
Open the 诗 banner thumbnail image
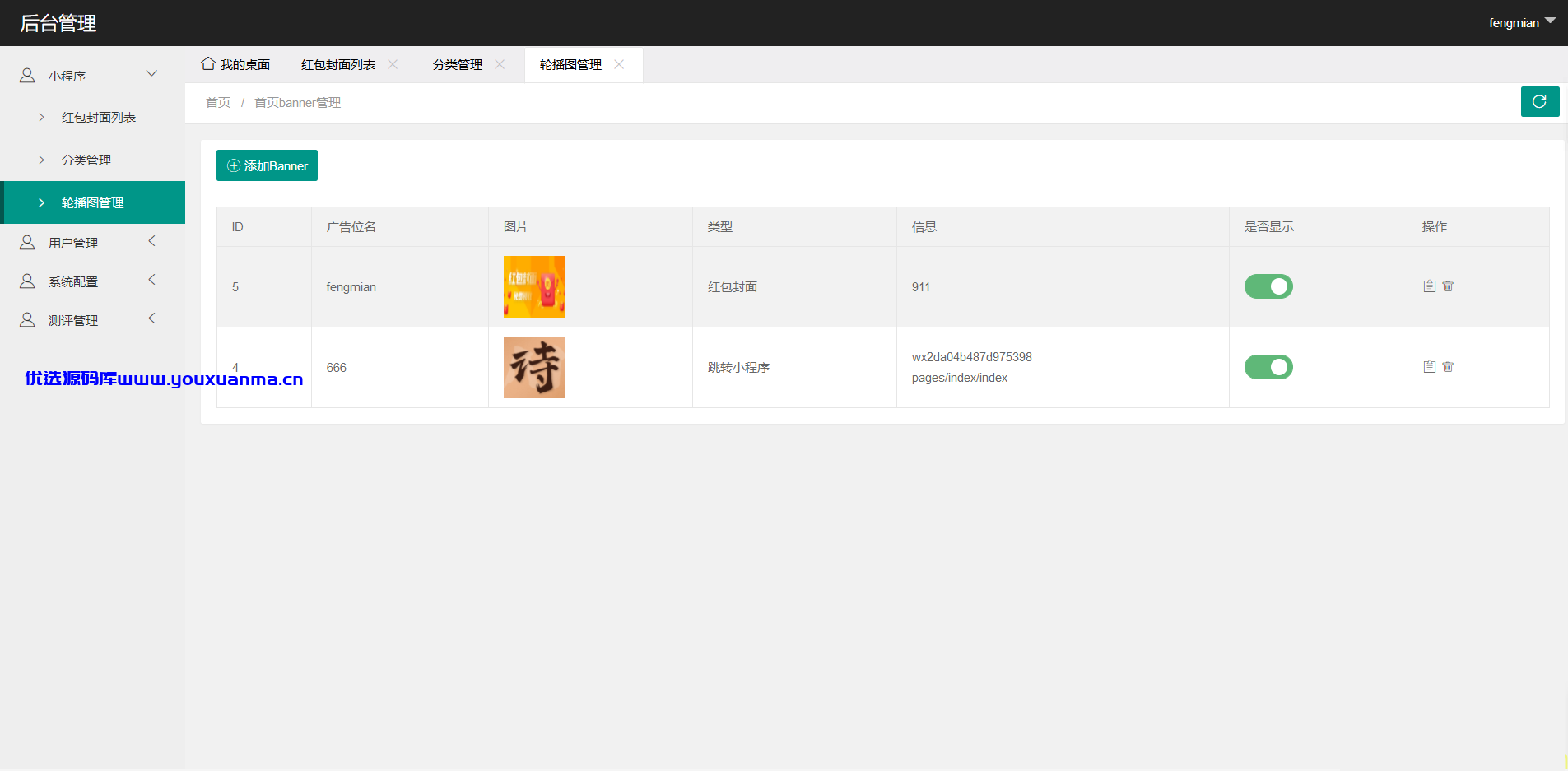[x=534, y=367]
